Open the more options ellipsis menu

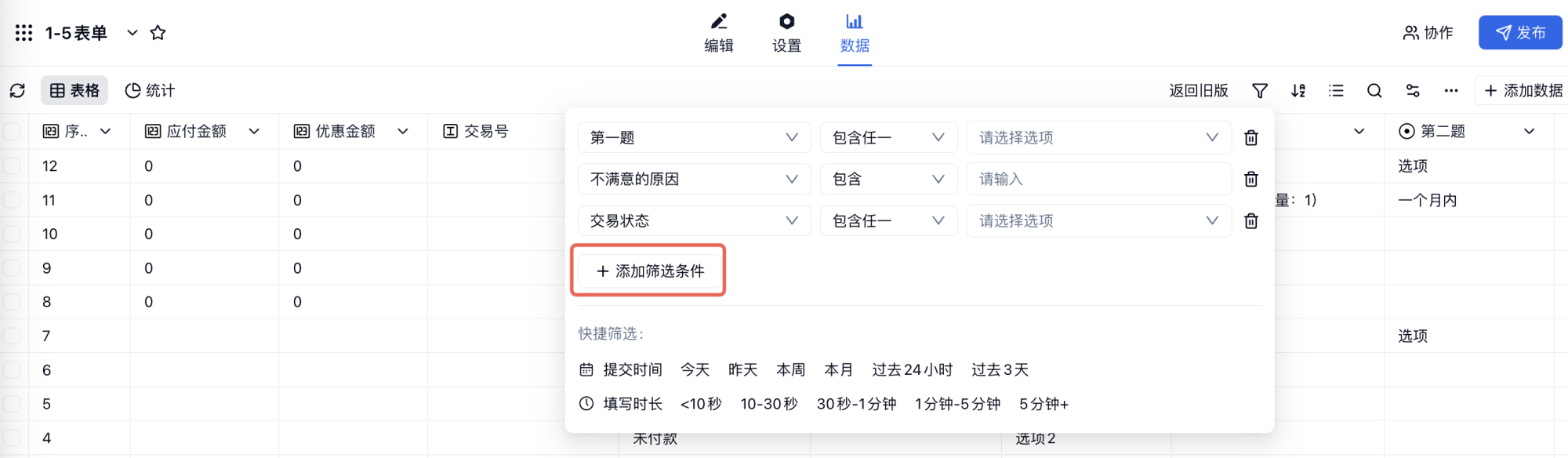click(x=1451, y=91)
